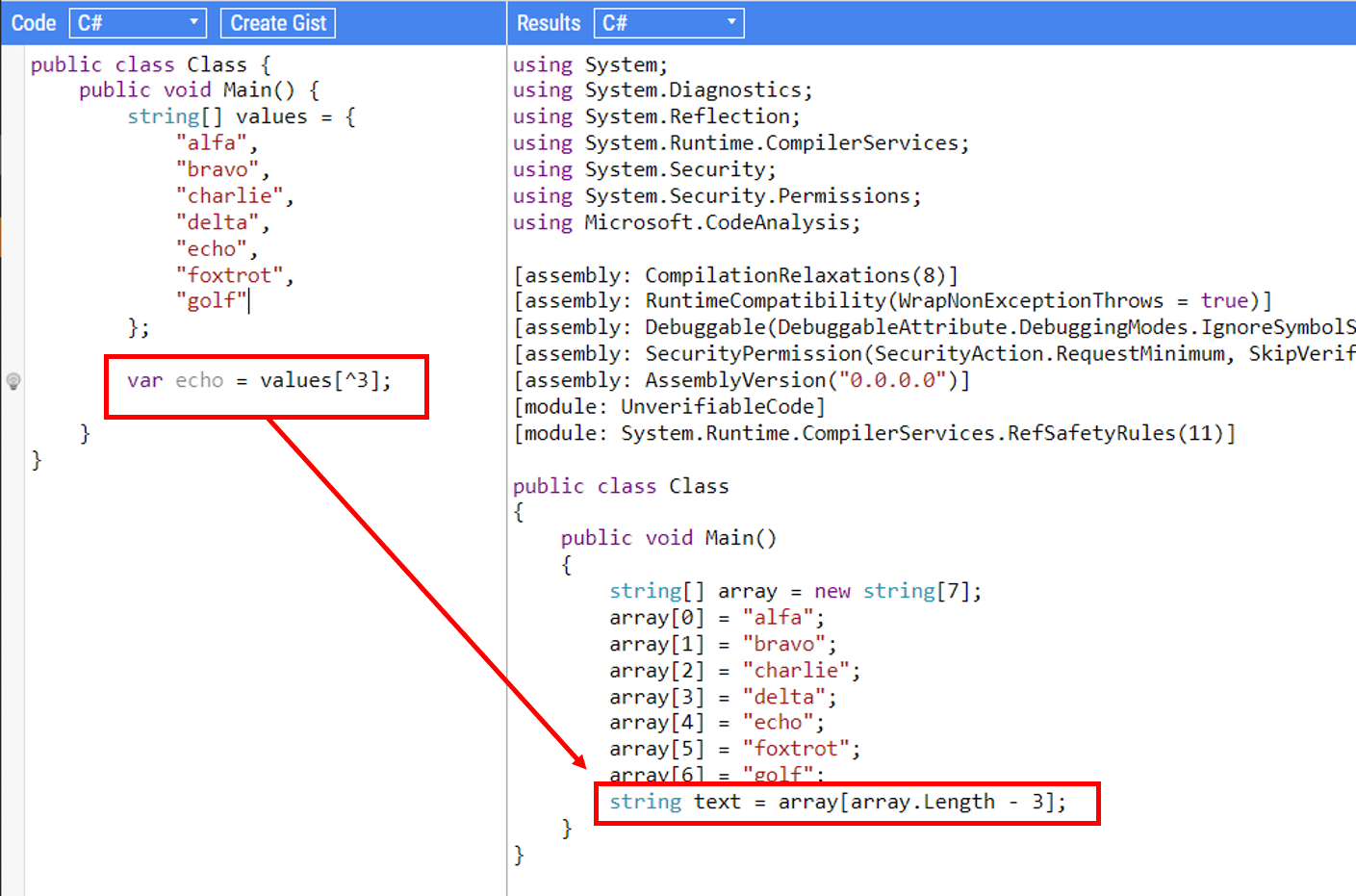This screenshot has width=1356, height=896.
Task: Click the SecurityPermission assembly attribute line
Action: click(934, 353)
